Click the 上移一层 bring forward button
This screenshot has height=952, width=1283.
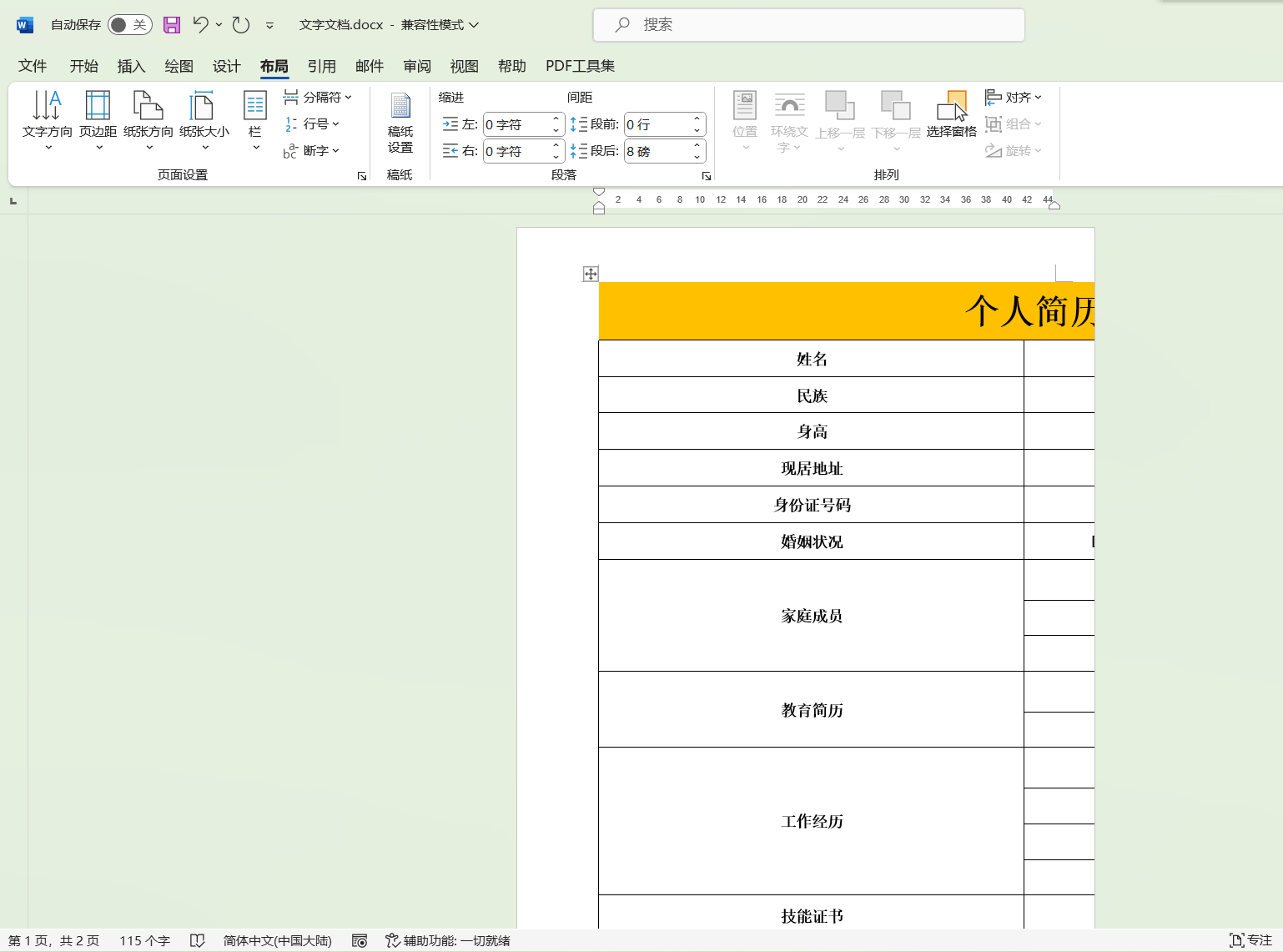coord(840,121)
